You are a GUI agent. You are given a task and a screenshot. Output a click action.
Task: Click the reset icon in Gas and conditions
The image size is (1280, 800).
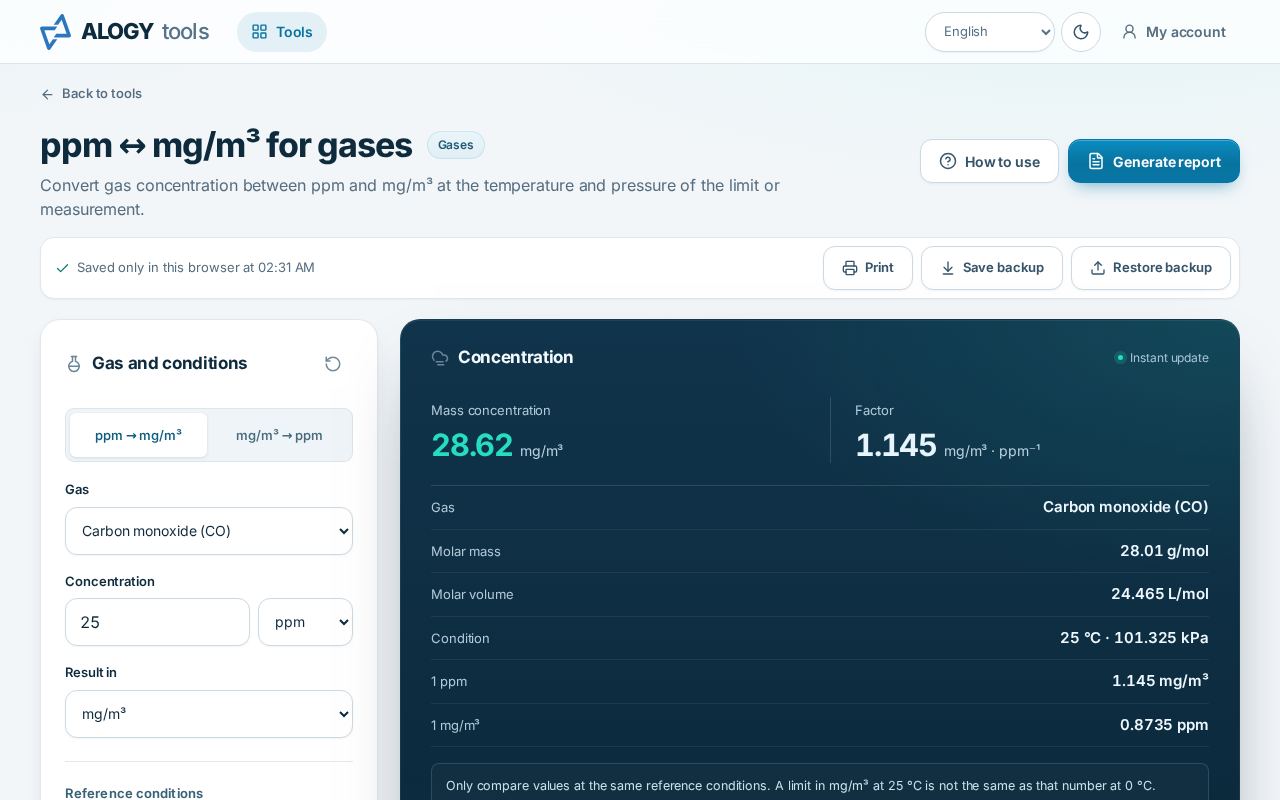(333, 364)
